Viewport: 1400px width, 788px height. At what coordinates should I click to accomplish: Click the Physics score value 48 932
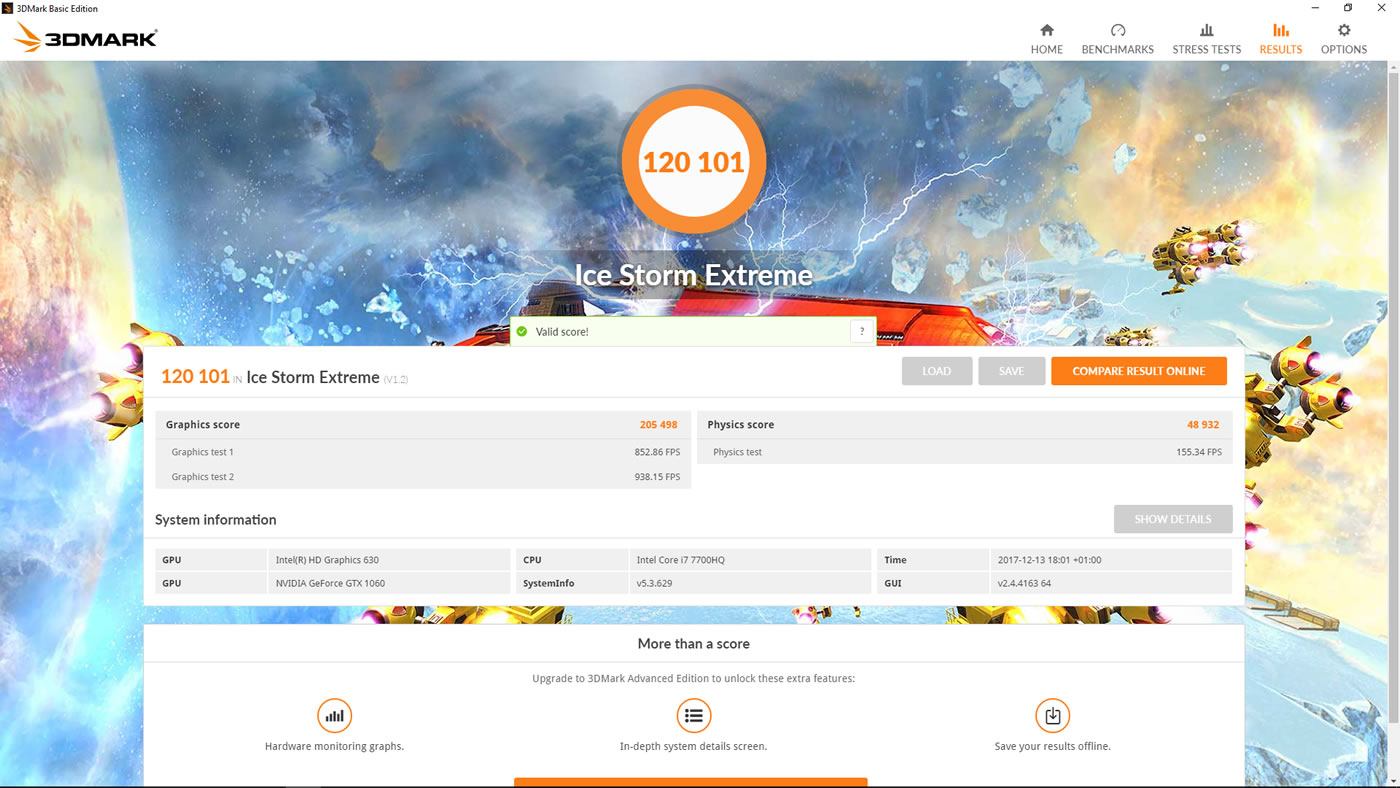[1204, 425]
